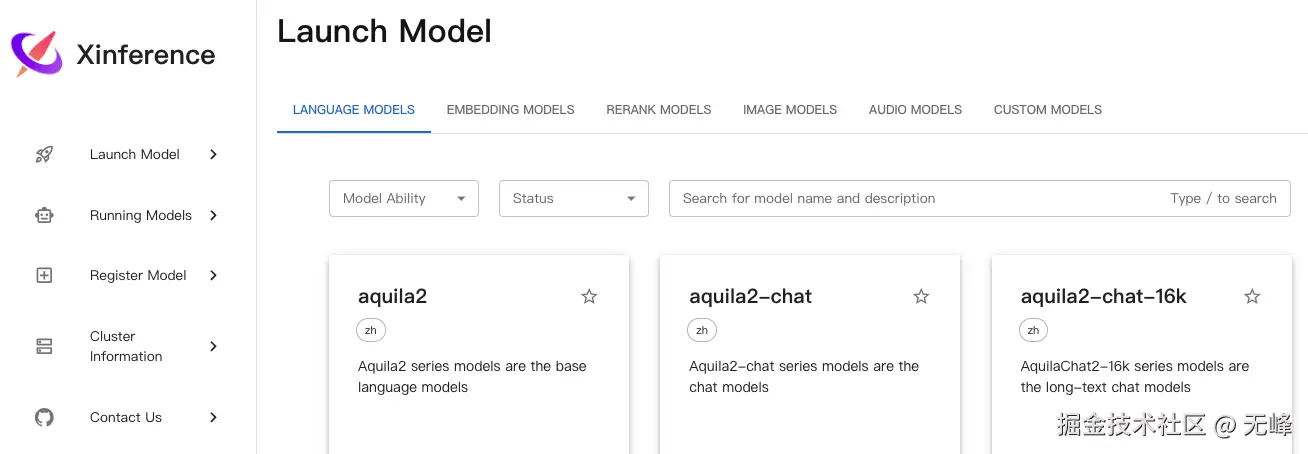Expand the Cluster Information chevron arrow
The width and height of the screenshot is (1308, 454).
(213, 346)
